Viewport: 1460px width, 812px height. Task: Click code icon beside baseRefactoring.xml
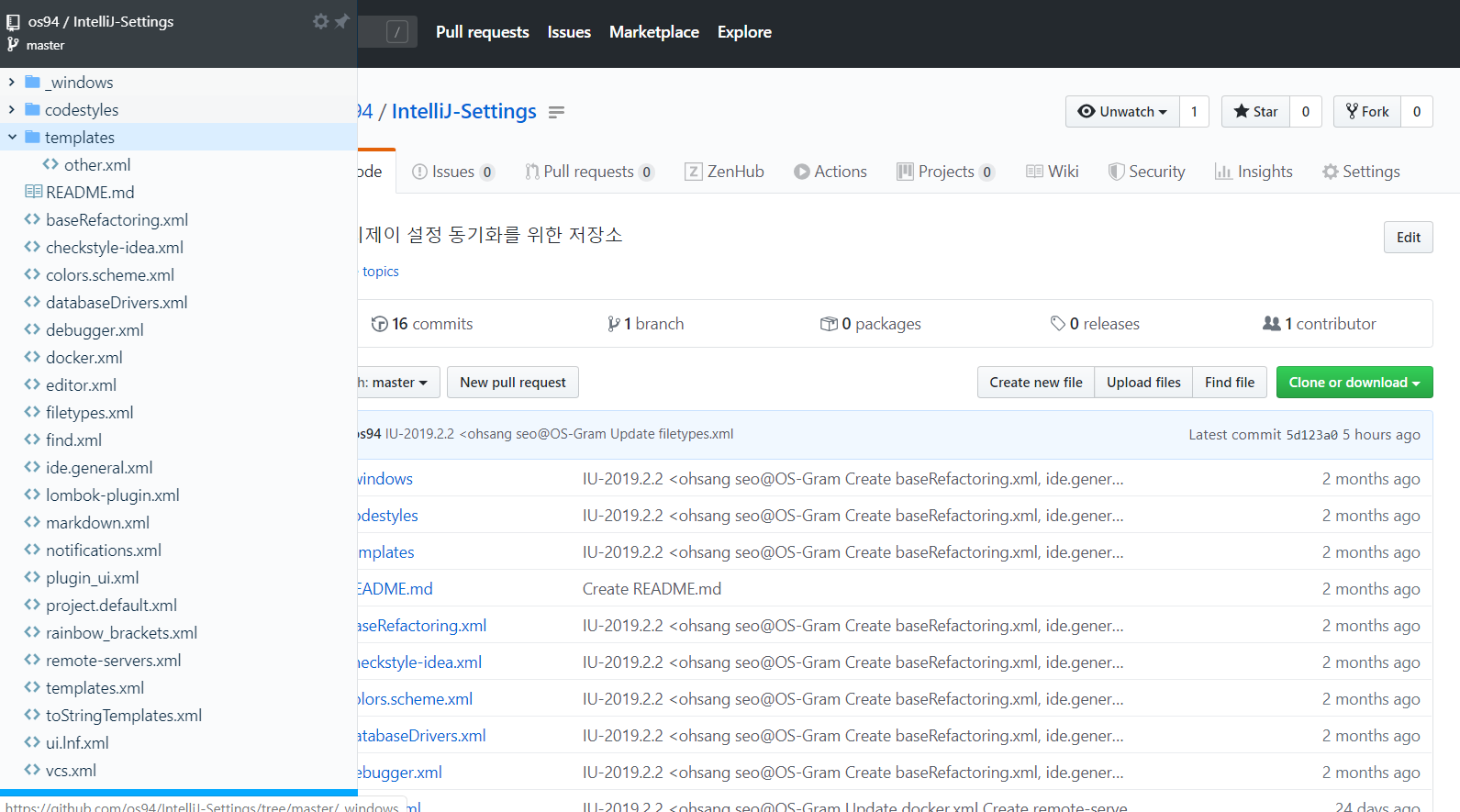(x=32, y=219)
